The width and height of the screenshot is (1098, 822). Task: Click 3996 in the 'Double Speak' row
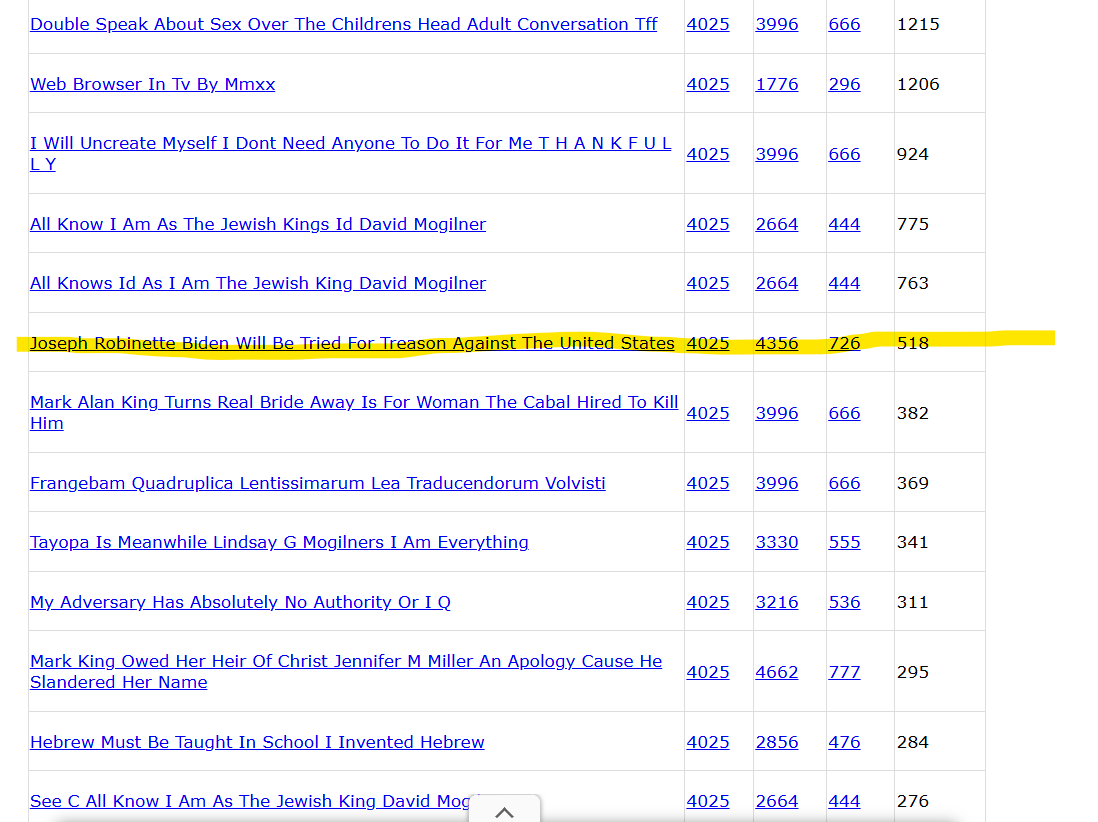click(777, 25)
